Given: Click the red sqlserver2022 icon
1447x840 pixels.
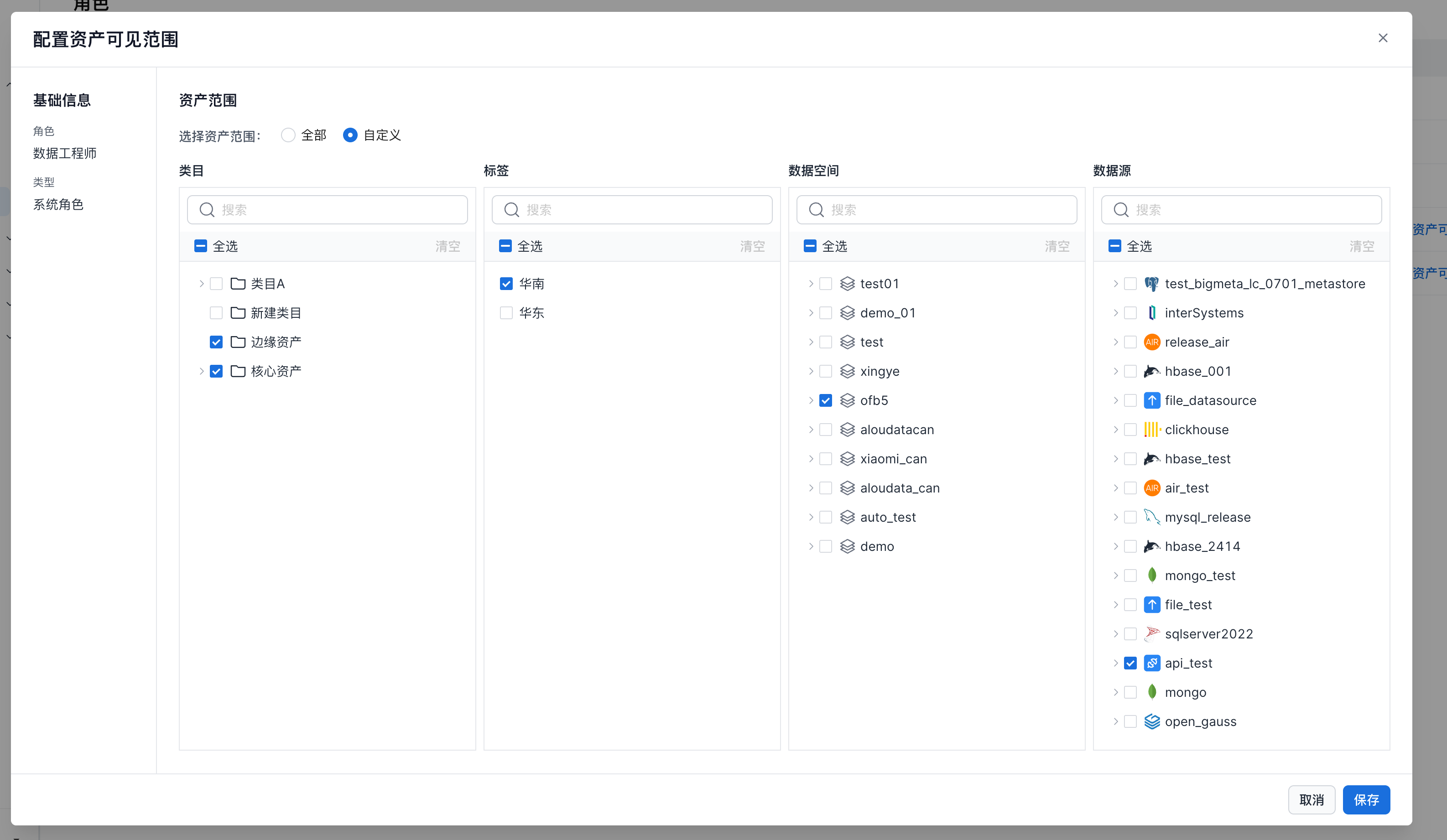Looking at the screenshot, I should (x=1152, y=634).
